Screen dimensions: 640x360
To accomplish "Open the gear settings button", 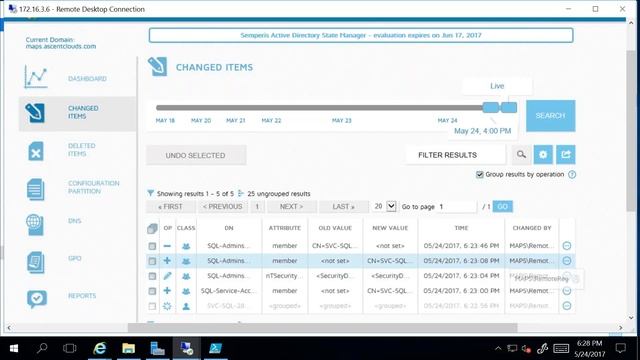I will pos(543,155).
